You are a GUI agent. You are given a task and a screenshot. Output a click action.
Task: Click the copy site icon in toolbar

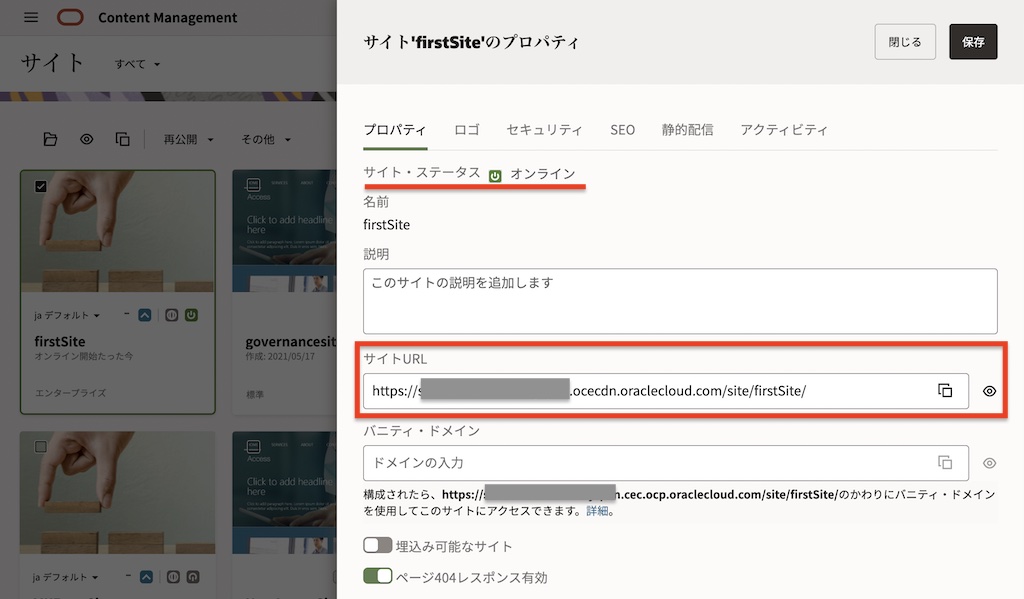pyautogui.click(x=122, y=139)
